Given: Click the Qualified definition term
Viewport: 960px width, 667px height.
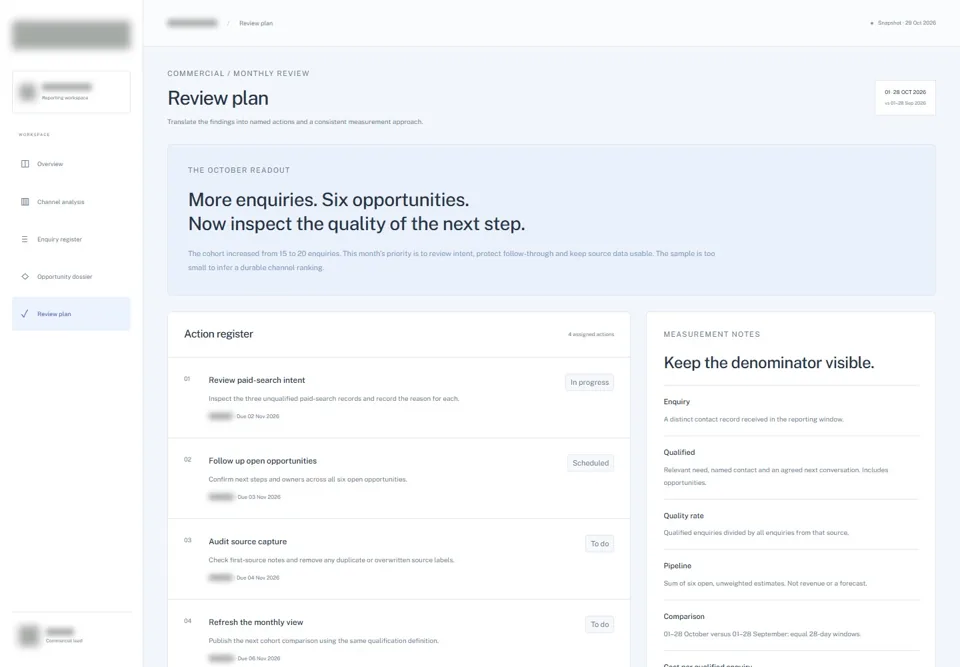Looking at the screenshot, I should [x=679, y=453].
